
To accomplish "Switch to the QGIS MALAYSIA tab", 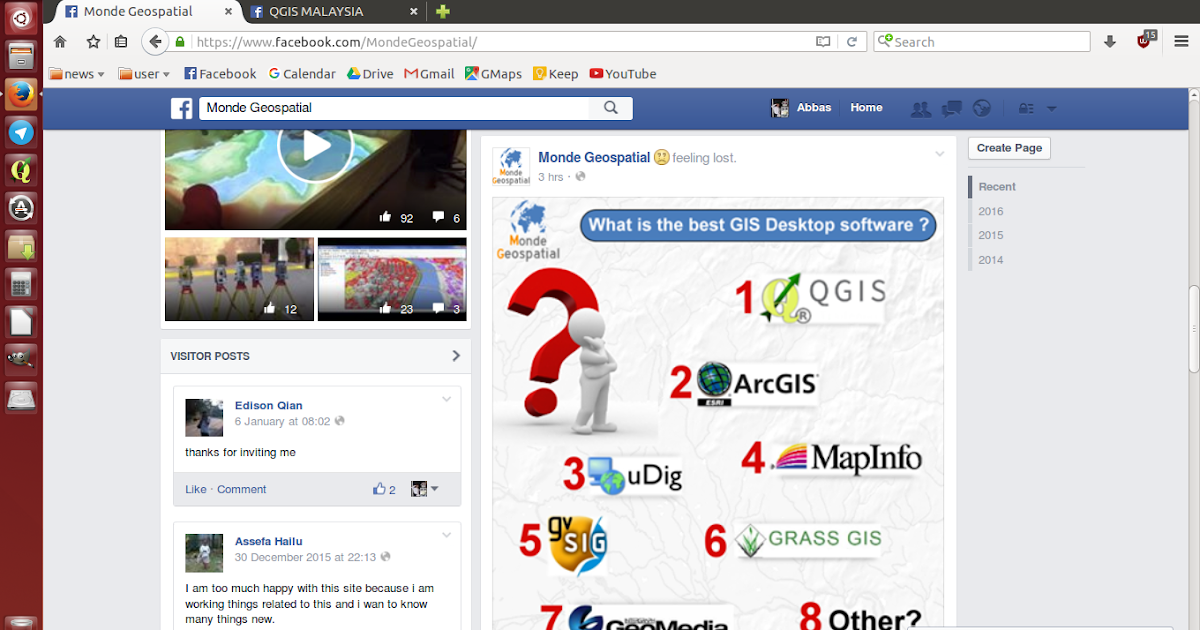I will point(316,12).
